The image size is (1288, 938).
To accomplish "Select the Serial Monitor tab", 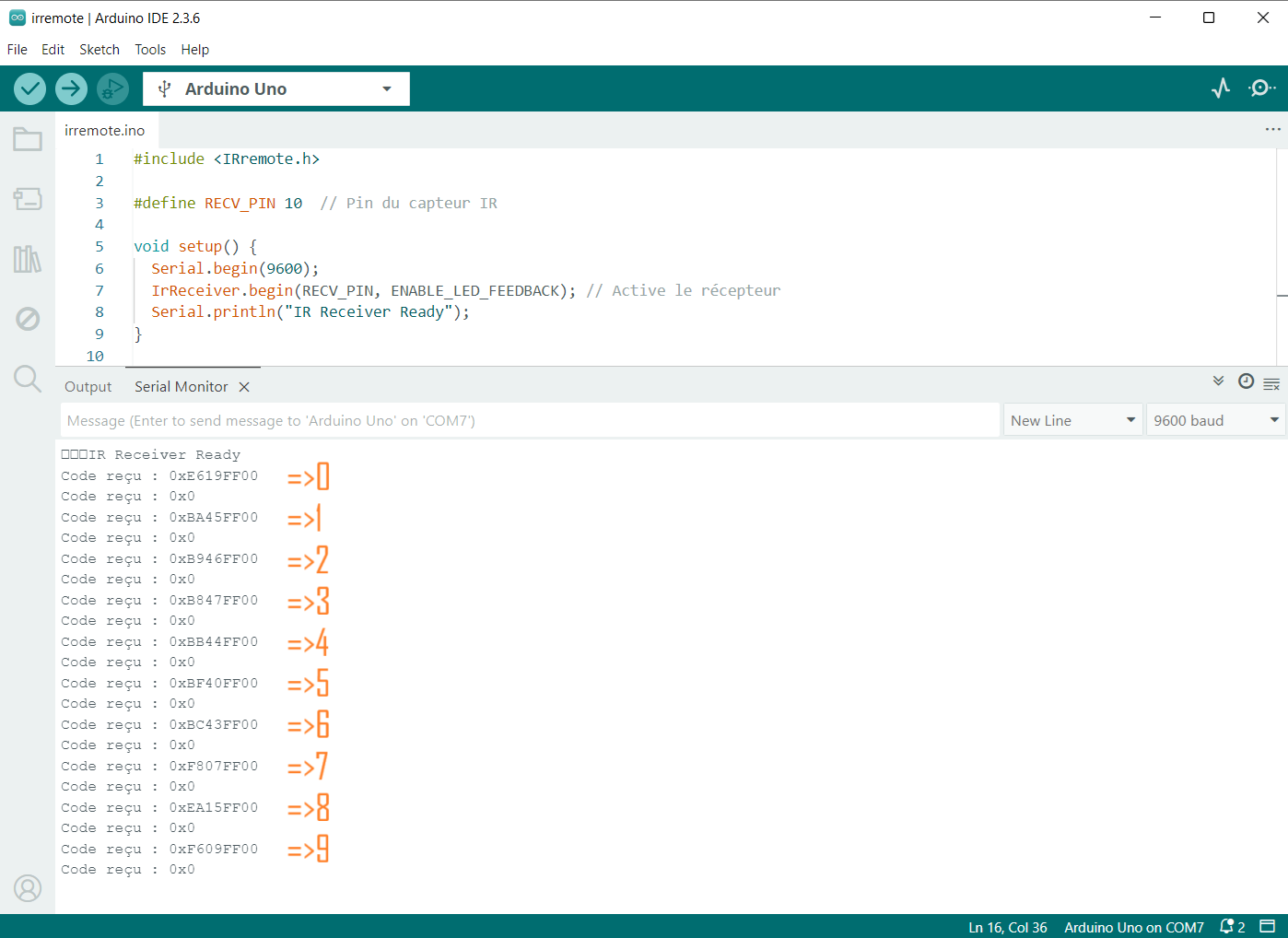I will click(181, 387).
